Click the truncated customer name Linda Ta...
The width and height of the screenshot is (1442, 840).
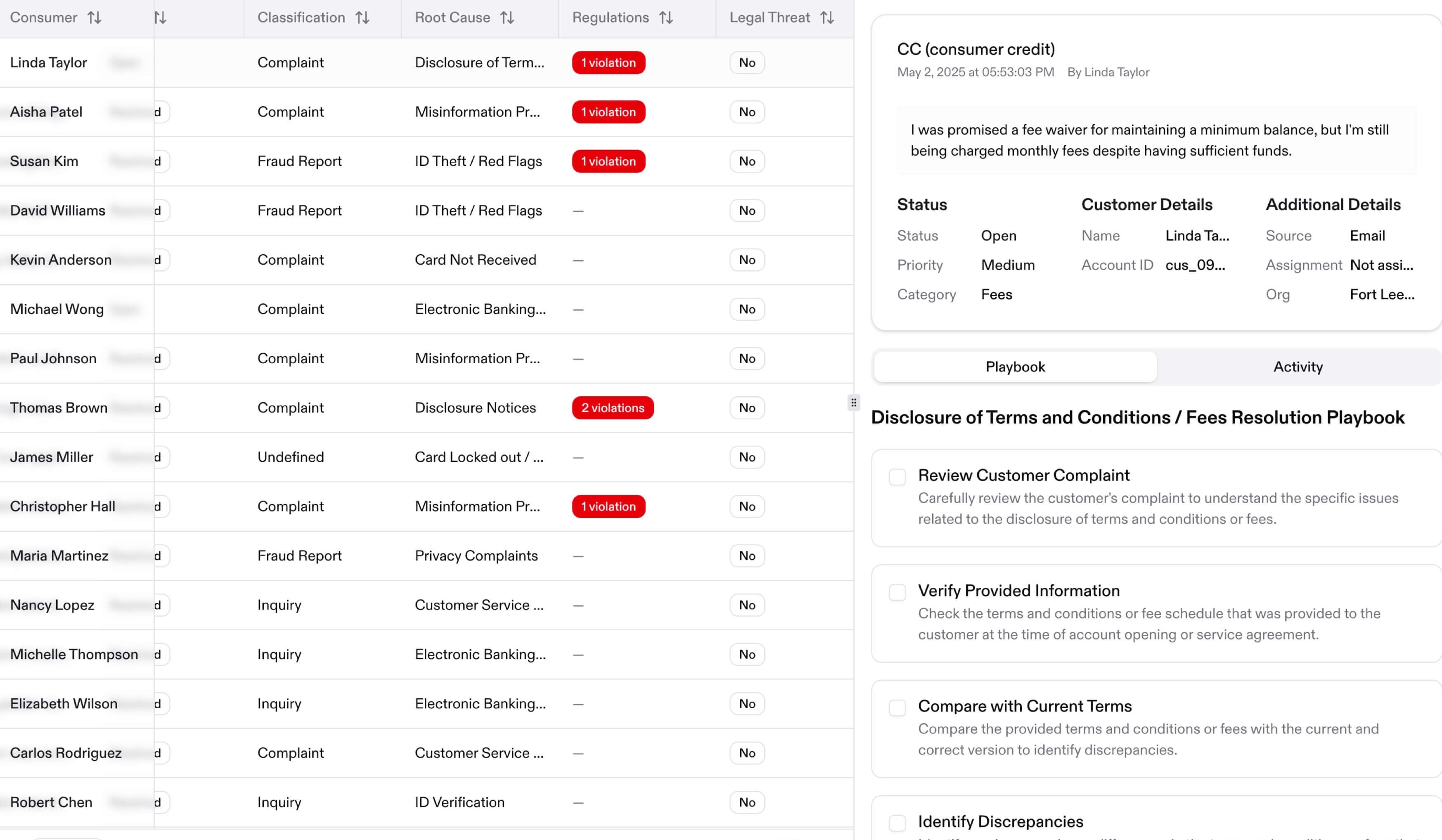click(x=1197, y=236)
